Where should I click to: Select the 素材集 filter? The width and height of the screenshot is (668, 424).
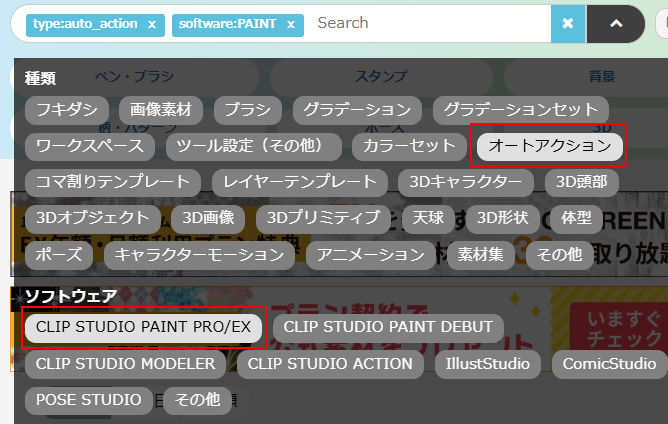[x=481, y=255]
